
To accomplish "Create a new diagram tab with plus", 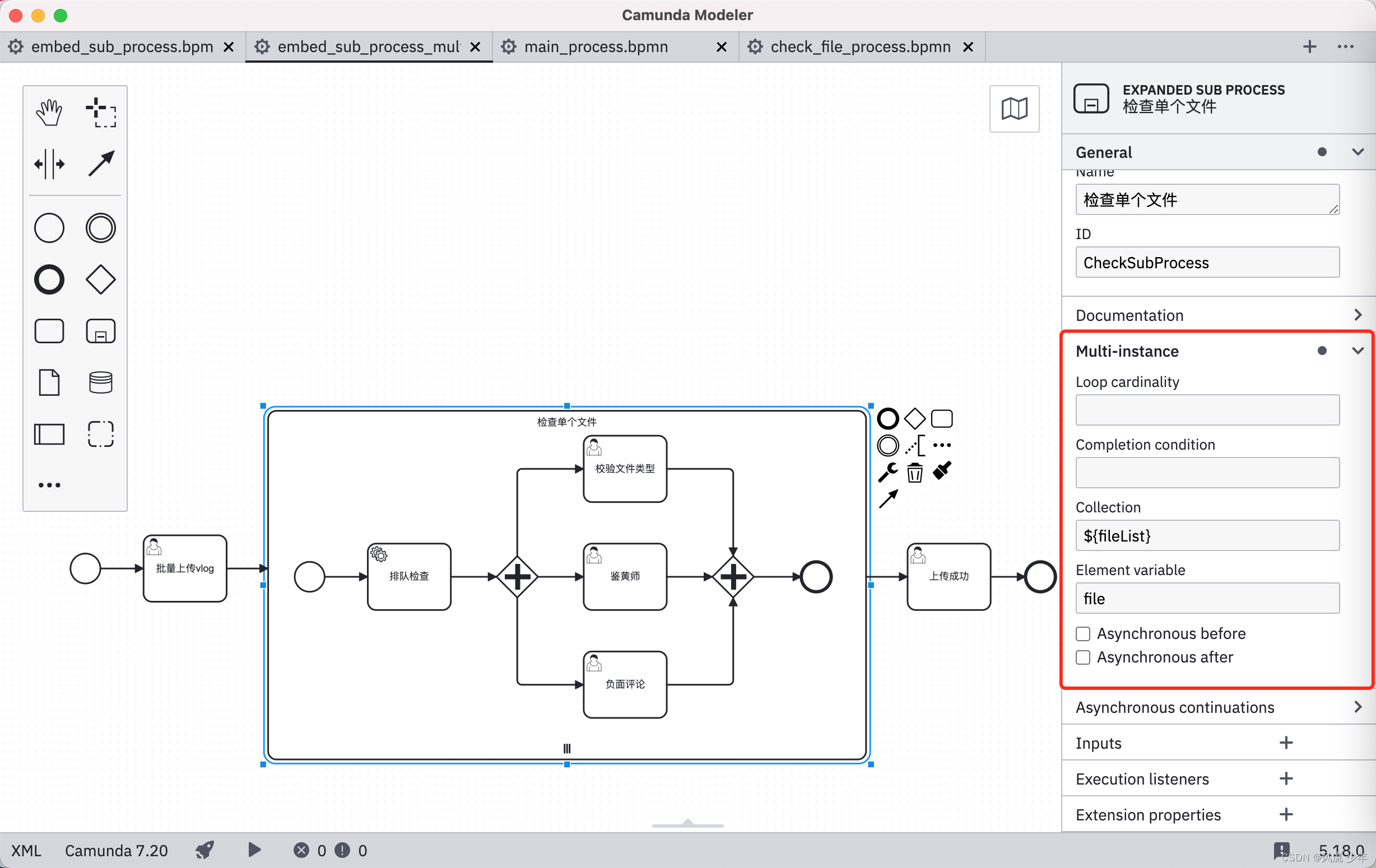I will click(x=1310, y=47).
